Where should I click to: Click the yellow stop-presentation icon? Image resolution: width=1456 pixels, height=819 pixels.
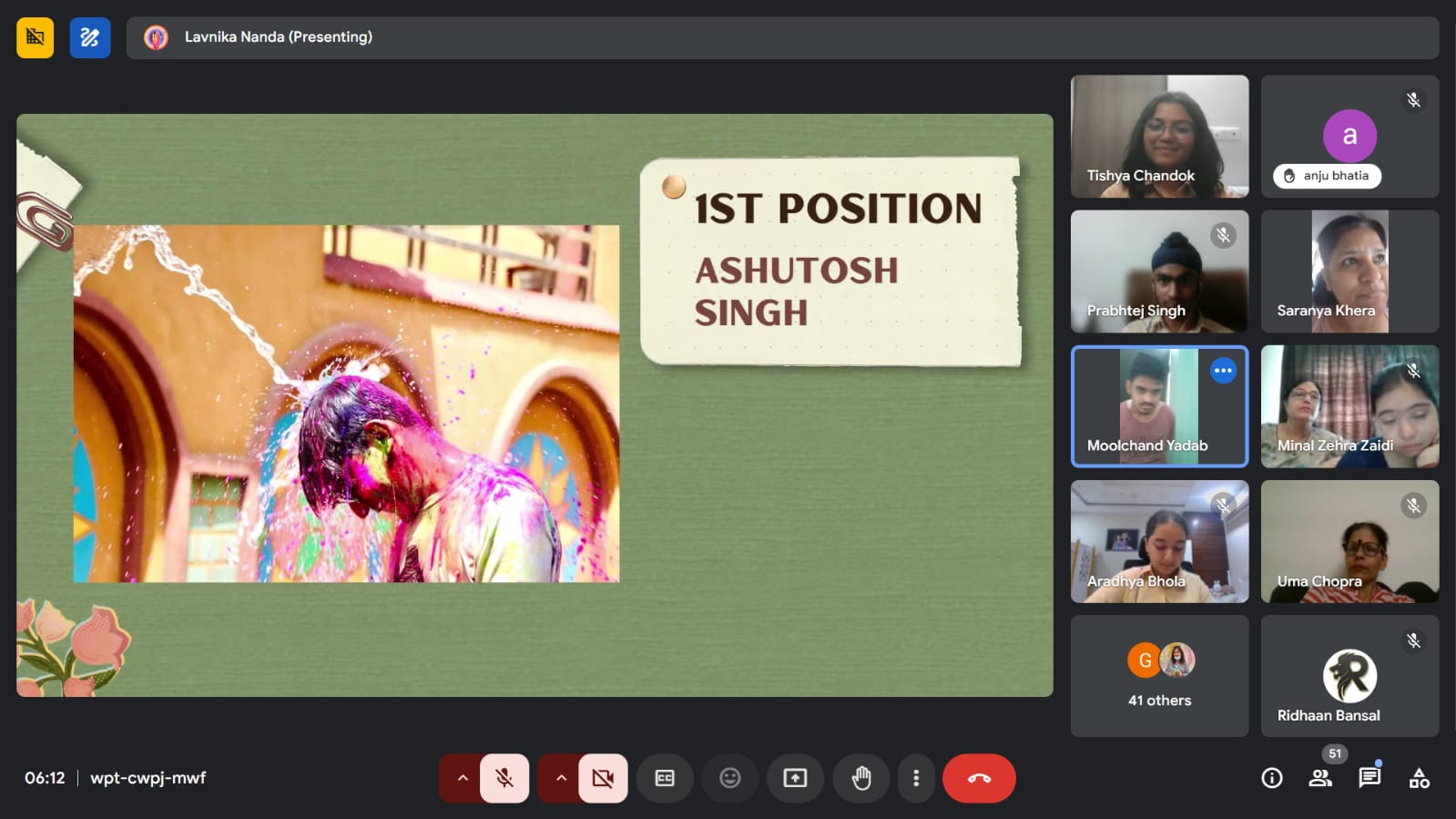35,37
